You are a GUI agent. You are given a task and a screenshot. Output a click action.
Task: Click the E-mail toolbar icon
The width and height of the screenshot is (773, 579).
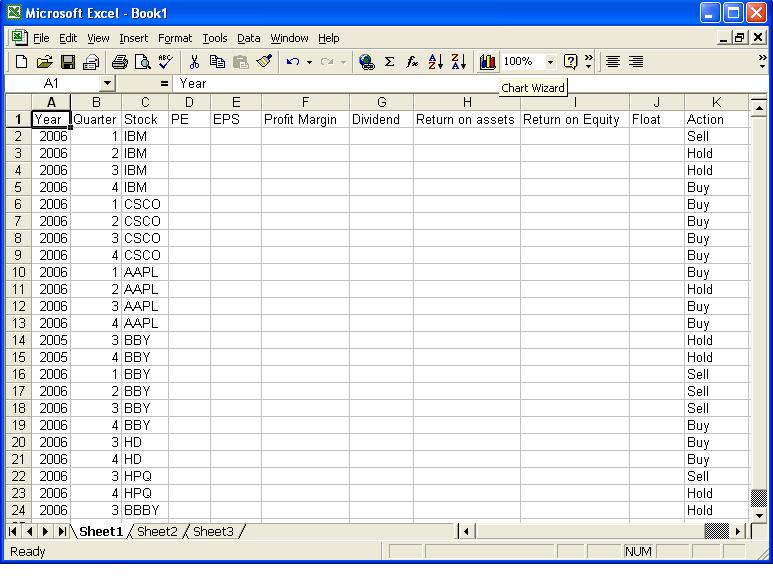point(91,62)
